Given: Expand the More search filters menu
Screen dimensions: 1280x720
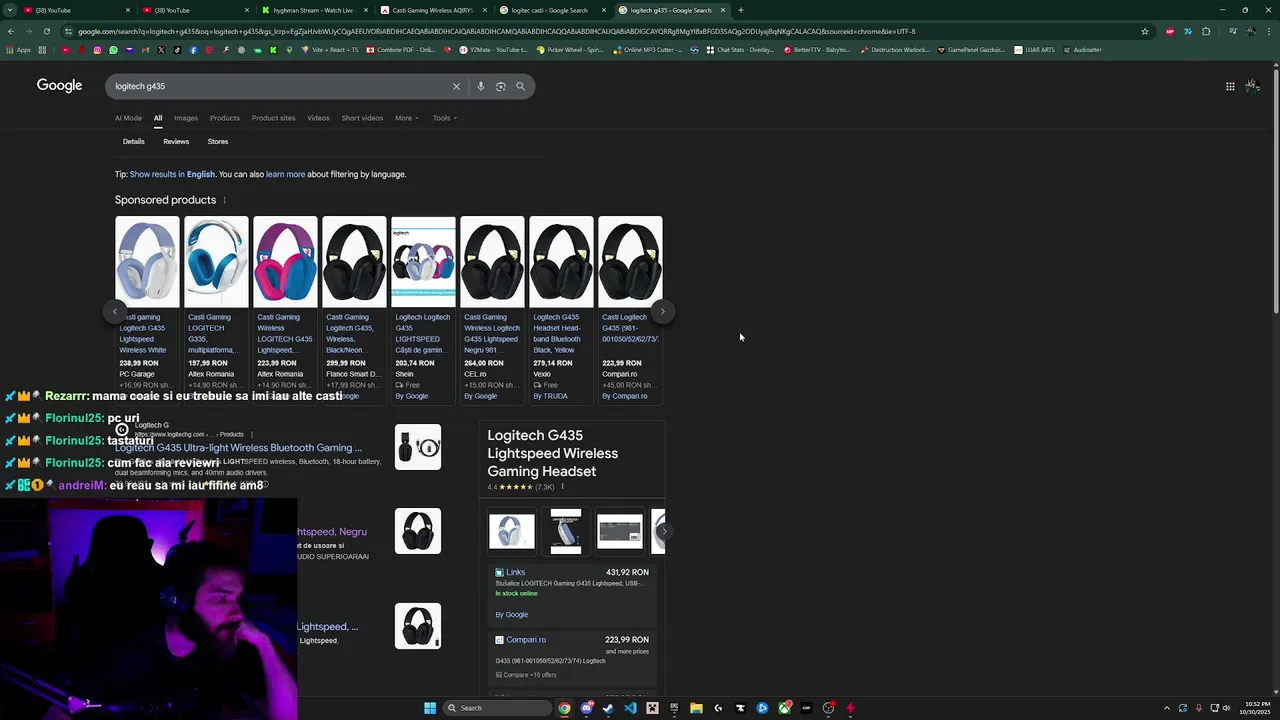Looking at the screenshot, I should tap(407, 118).
